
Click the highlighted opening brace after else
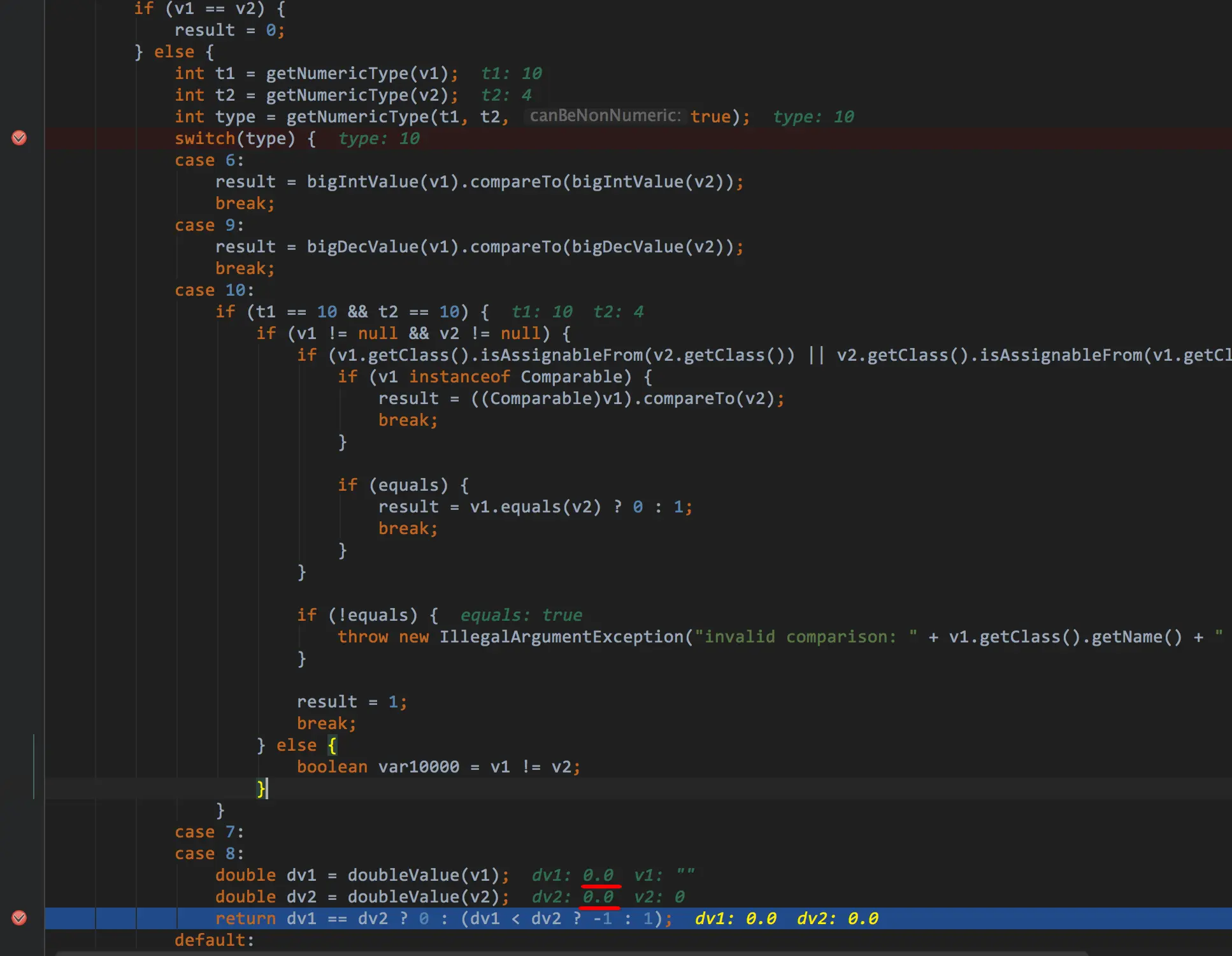332,745
